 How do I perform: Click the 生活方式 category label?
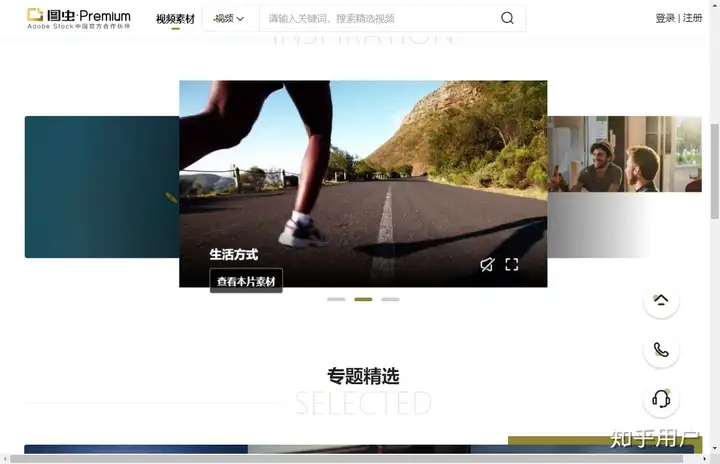pyautogui.click(x=234, y=255)
